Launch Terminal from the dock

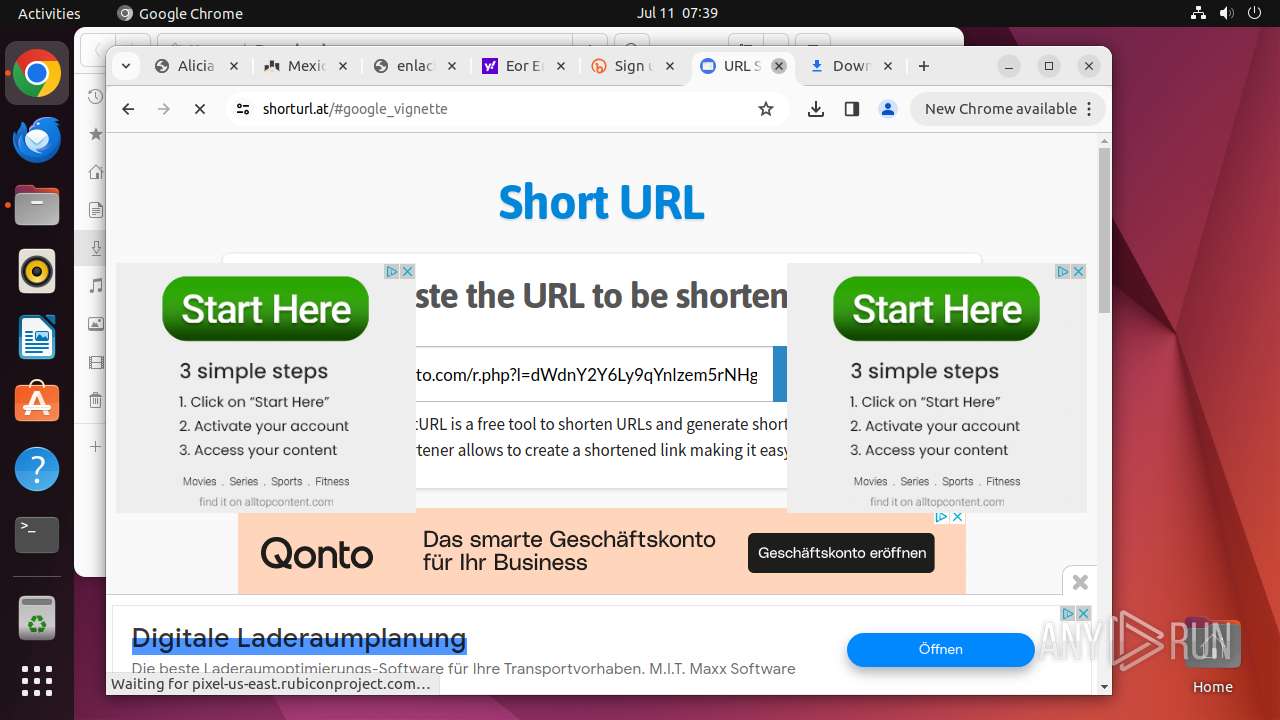pyautogui.click(x=37, y=535)
